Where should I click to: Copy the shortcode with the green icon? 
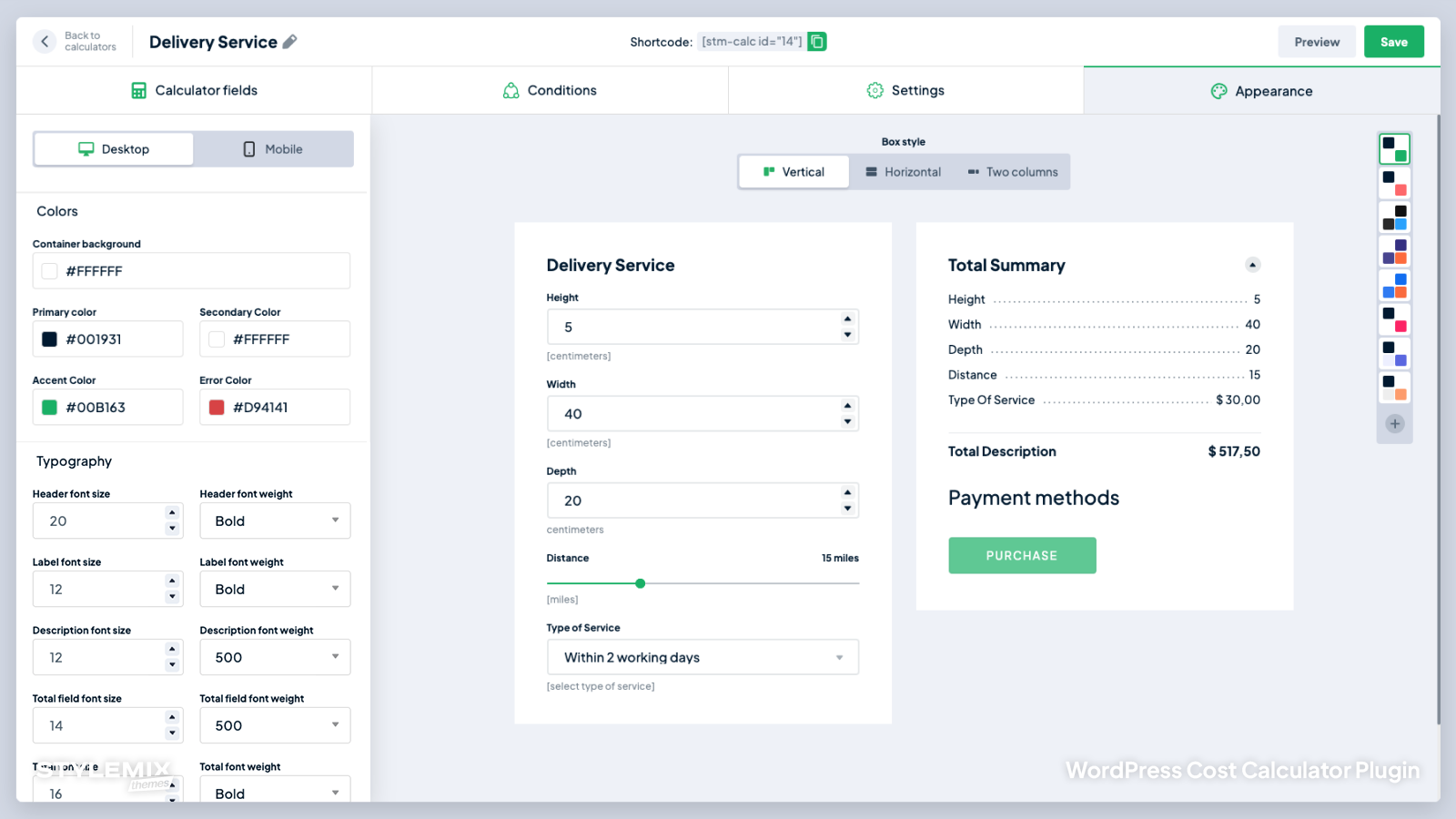pyautogui.click(x=816, y=41)
